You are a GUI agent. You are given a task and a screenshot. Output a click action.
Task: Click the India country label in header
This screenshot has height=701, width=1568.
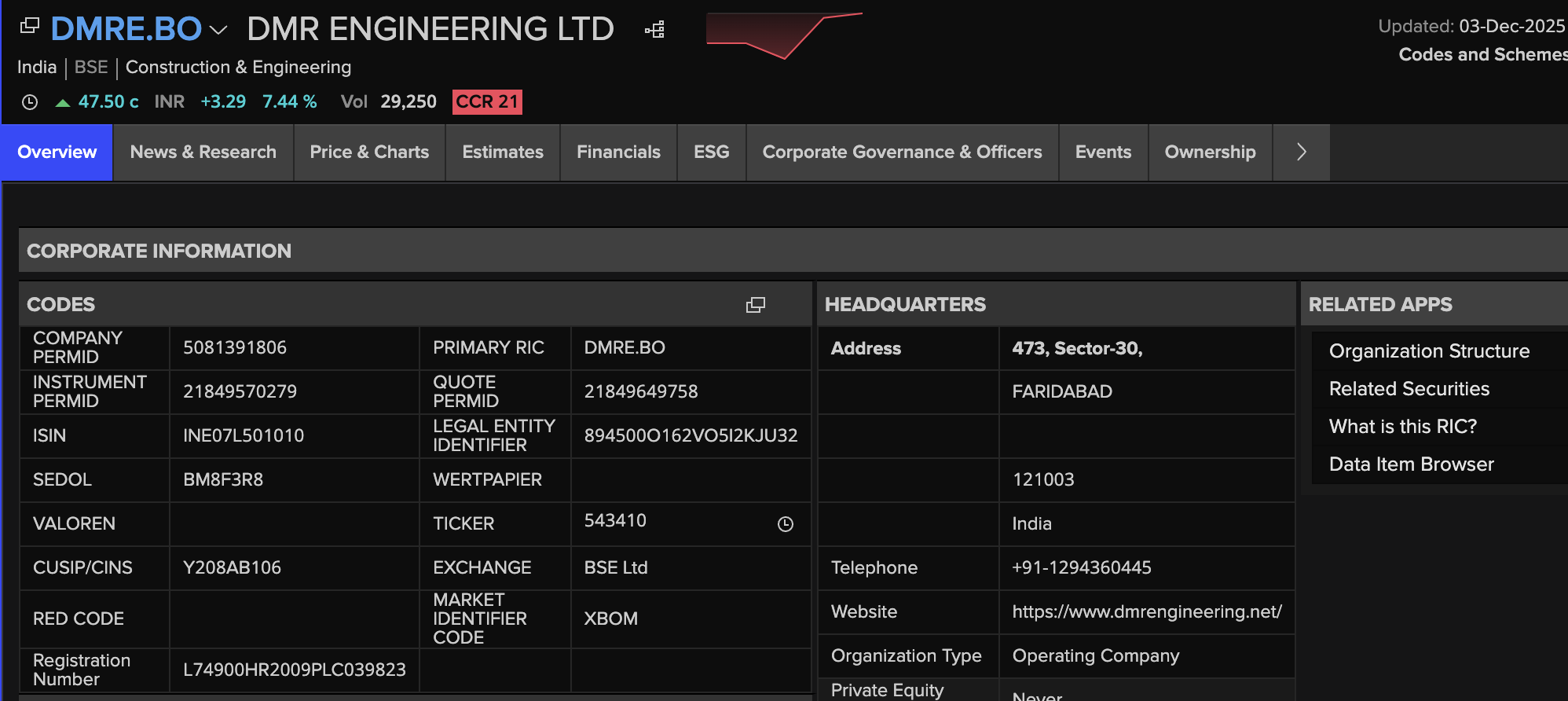coord(37,68)
